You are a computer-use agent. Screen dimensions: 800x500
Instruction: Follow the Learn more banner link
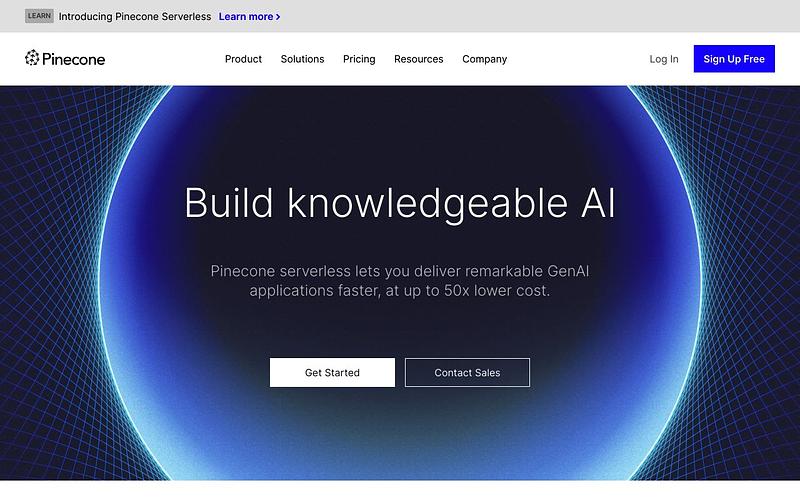249,16
